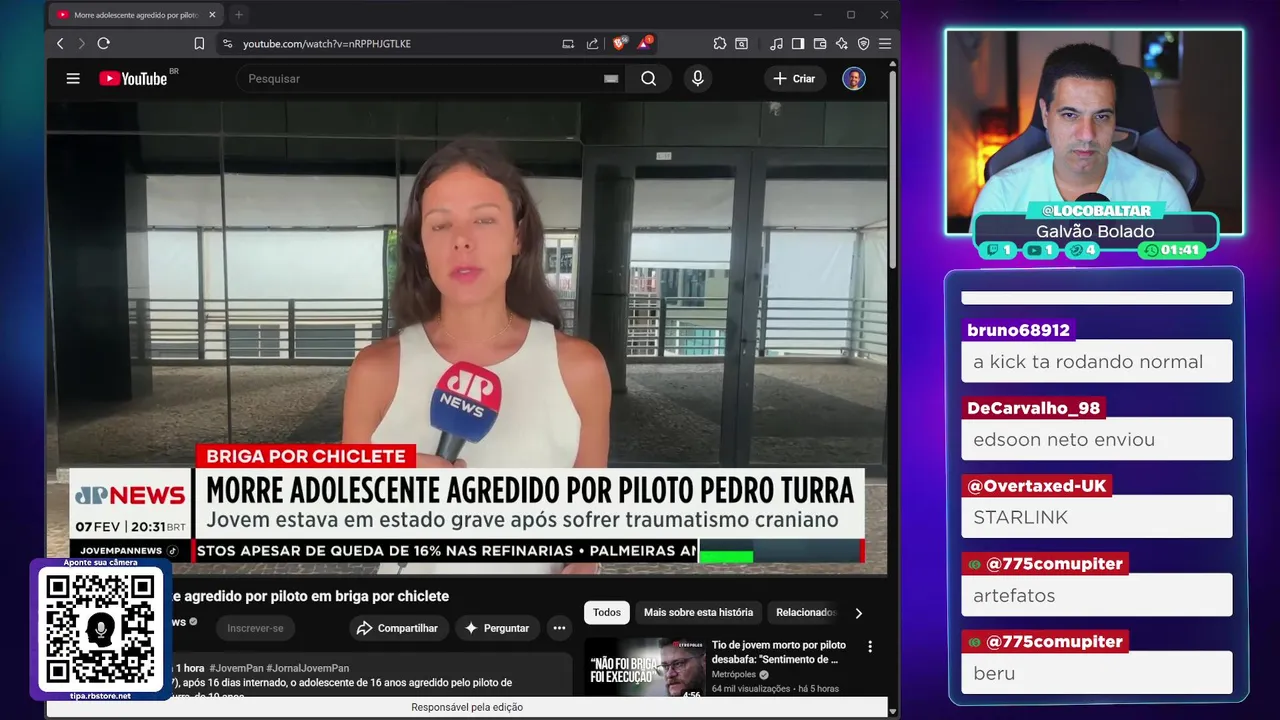The height and width of the screenshot is (720, 1280).
Task: Open the music note playlist icon
Action: tap(777, 44)
